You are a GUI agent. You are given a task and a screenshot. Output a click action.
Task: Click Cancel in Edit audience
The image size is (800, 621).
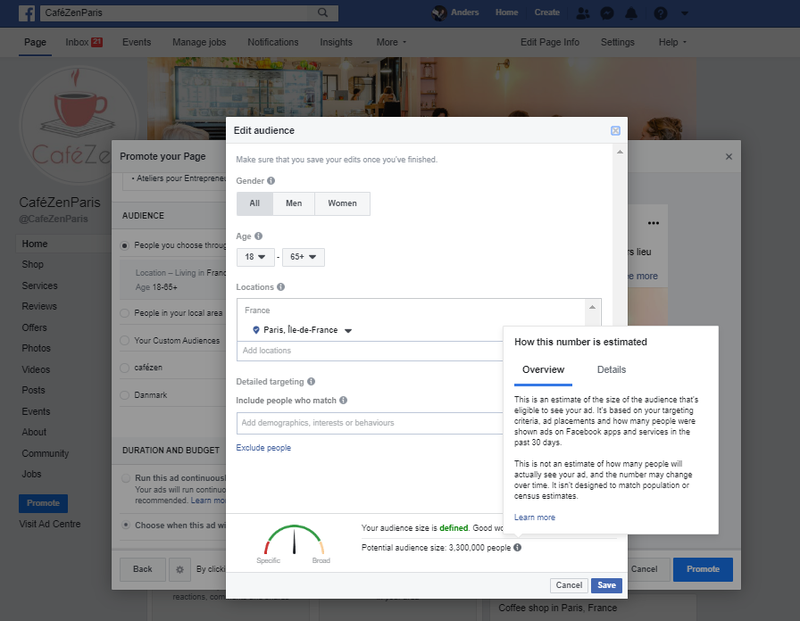[x=569, y=585]
